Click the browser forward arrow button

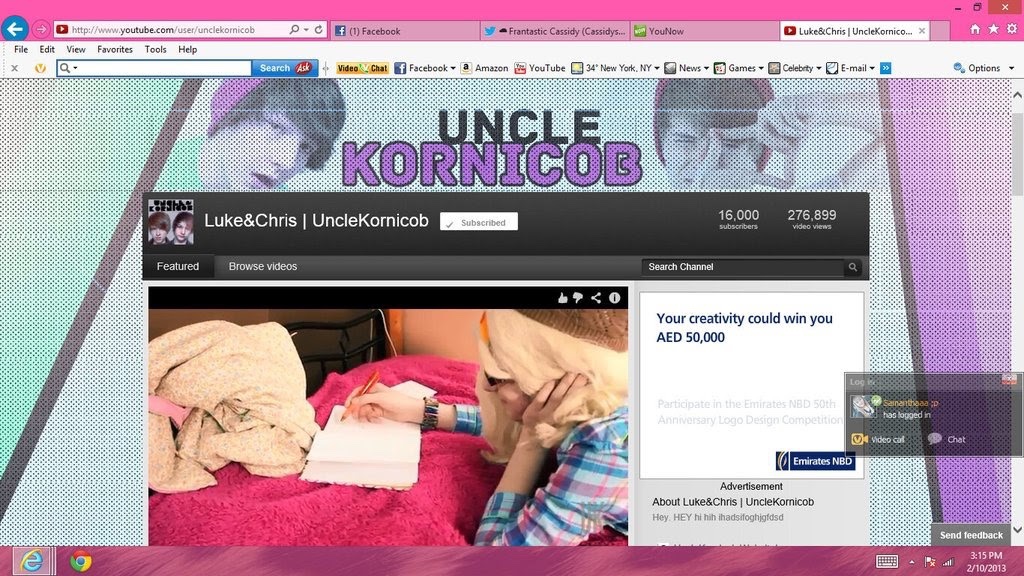coord(40,29)
